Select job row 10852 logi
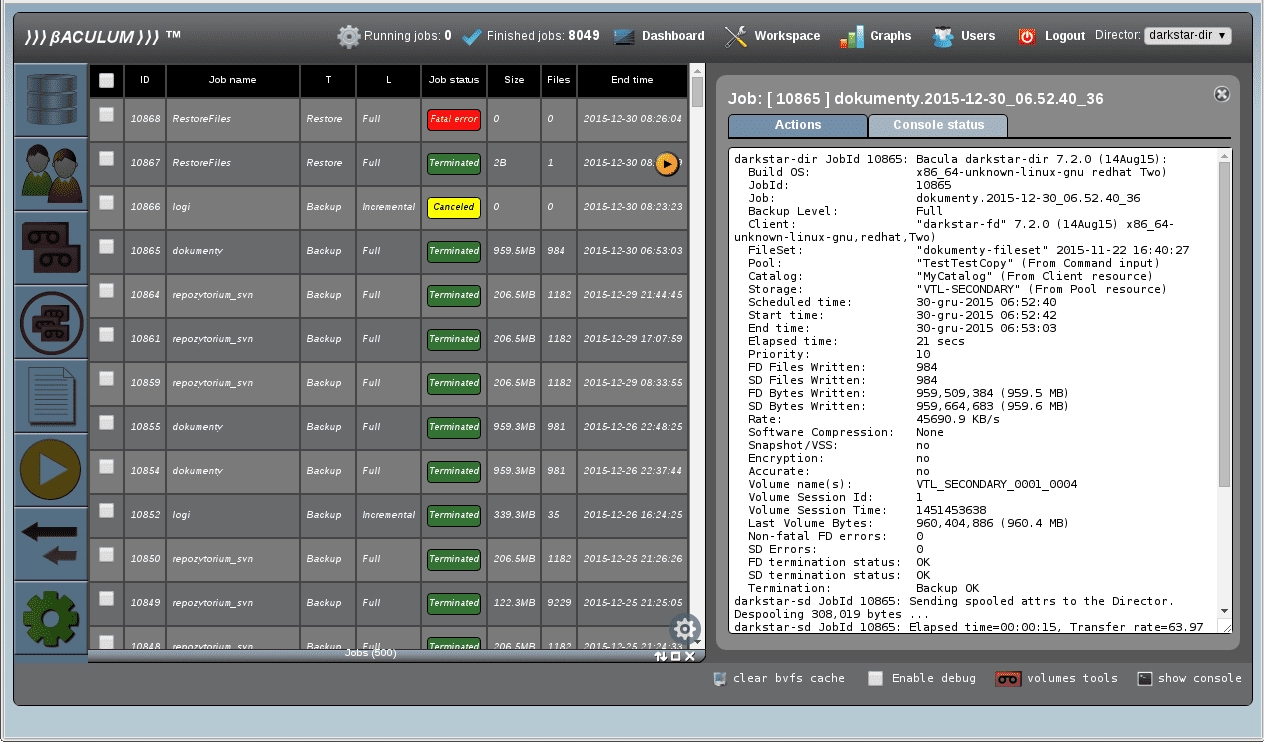This screenshot has height=742, width=1264. 388,515
